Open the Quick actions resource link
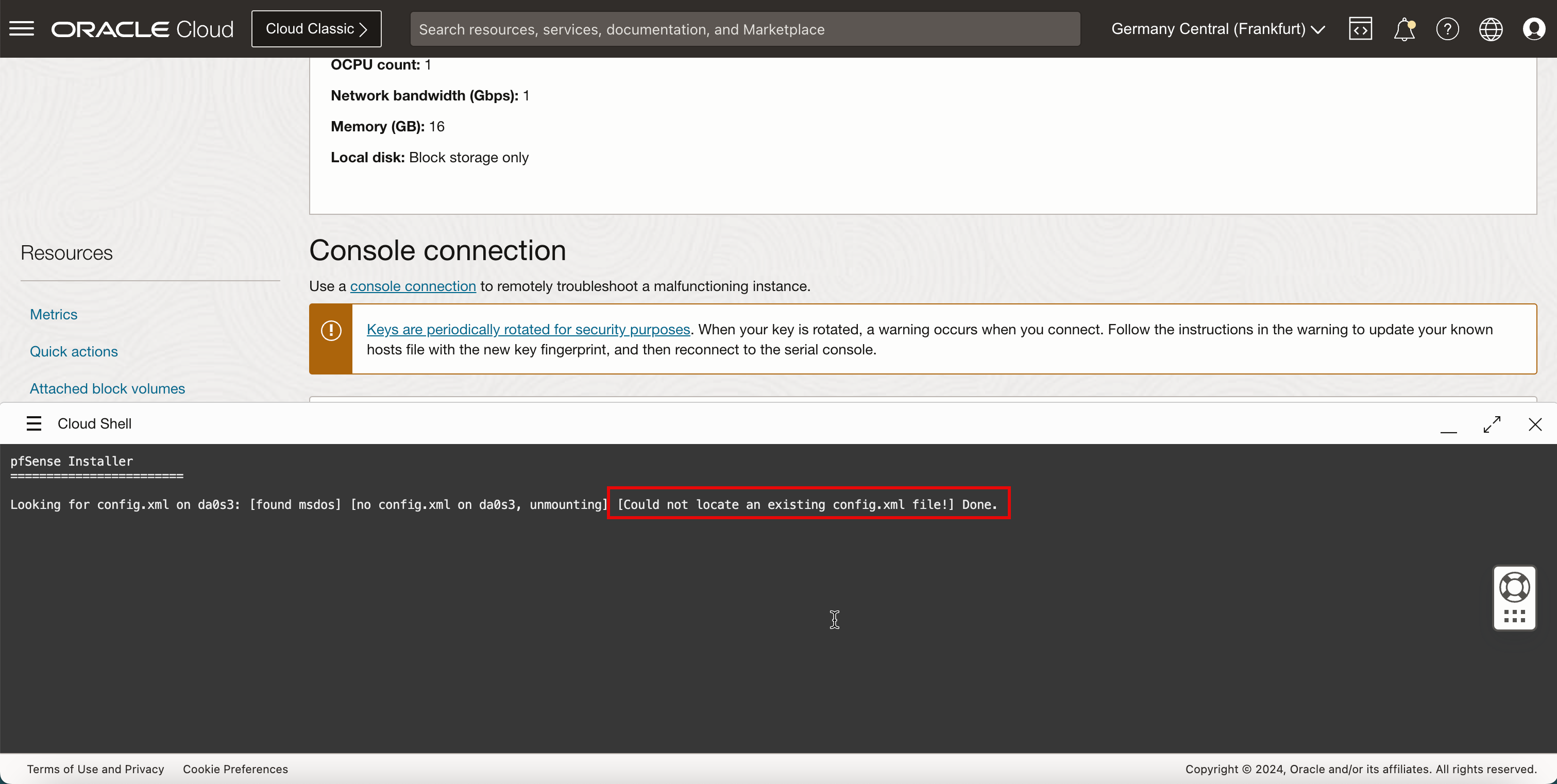This screenshot has height=784, width=1557. point(74,351)
